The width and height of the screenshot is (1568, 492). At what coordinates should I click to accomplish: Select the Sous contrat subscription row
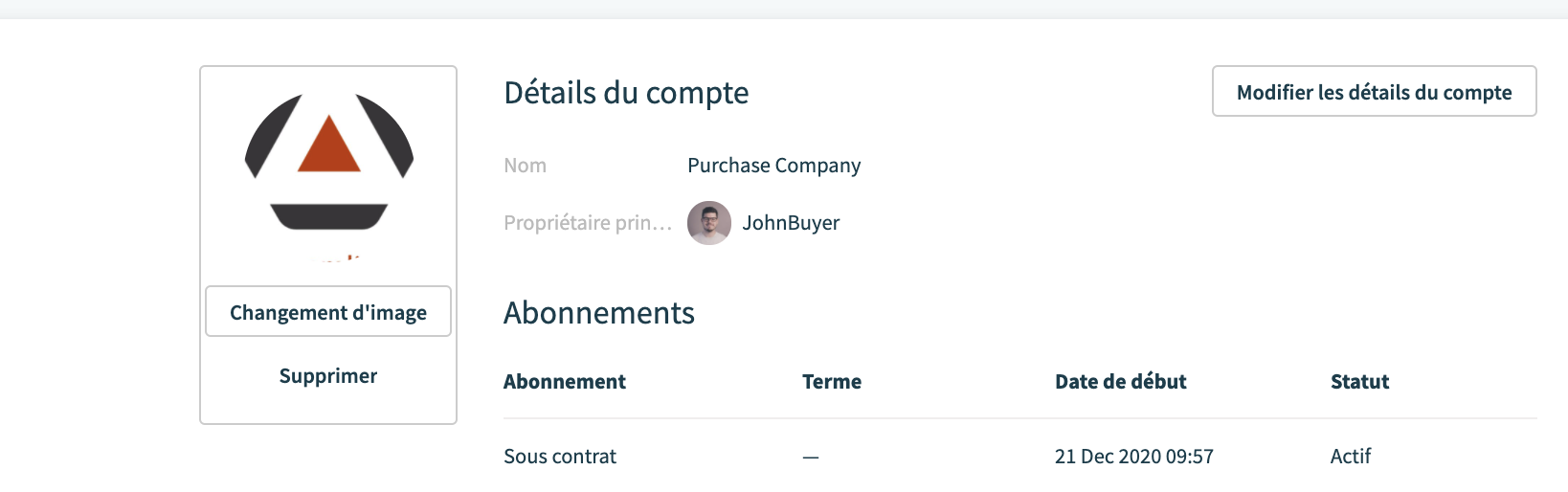(x=1019, y=457)
